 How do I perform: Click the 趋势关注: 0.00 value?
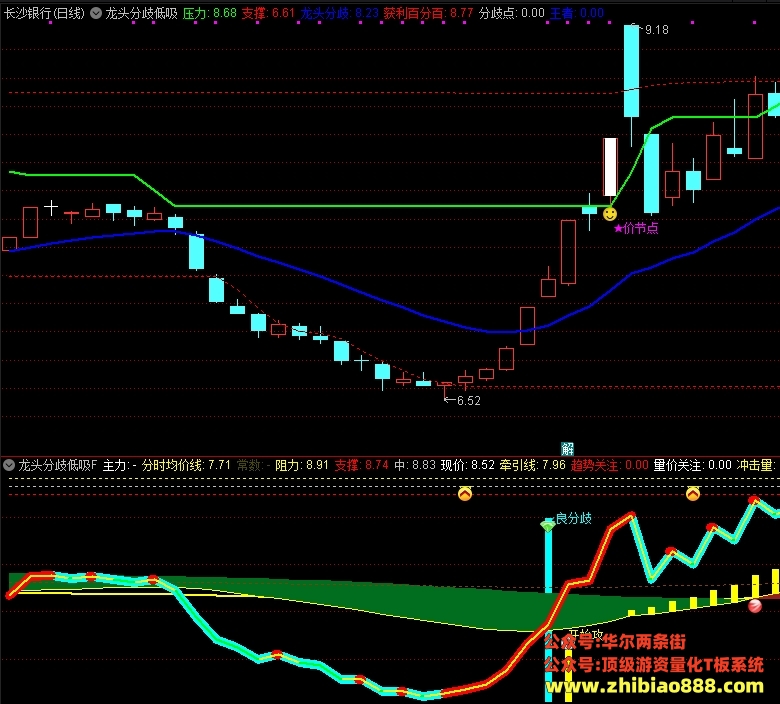point(609,466)
